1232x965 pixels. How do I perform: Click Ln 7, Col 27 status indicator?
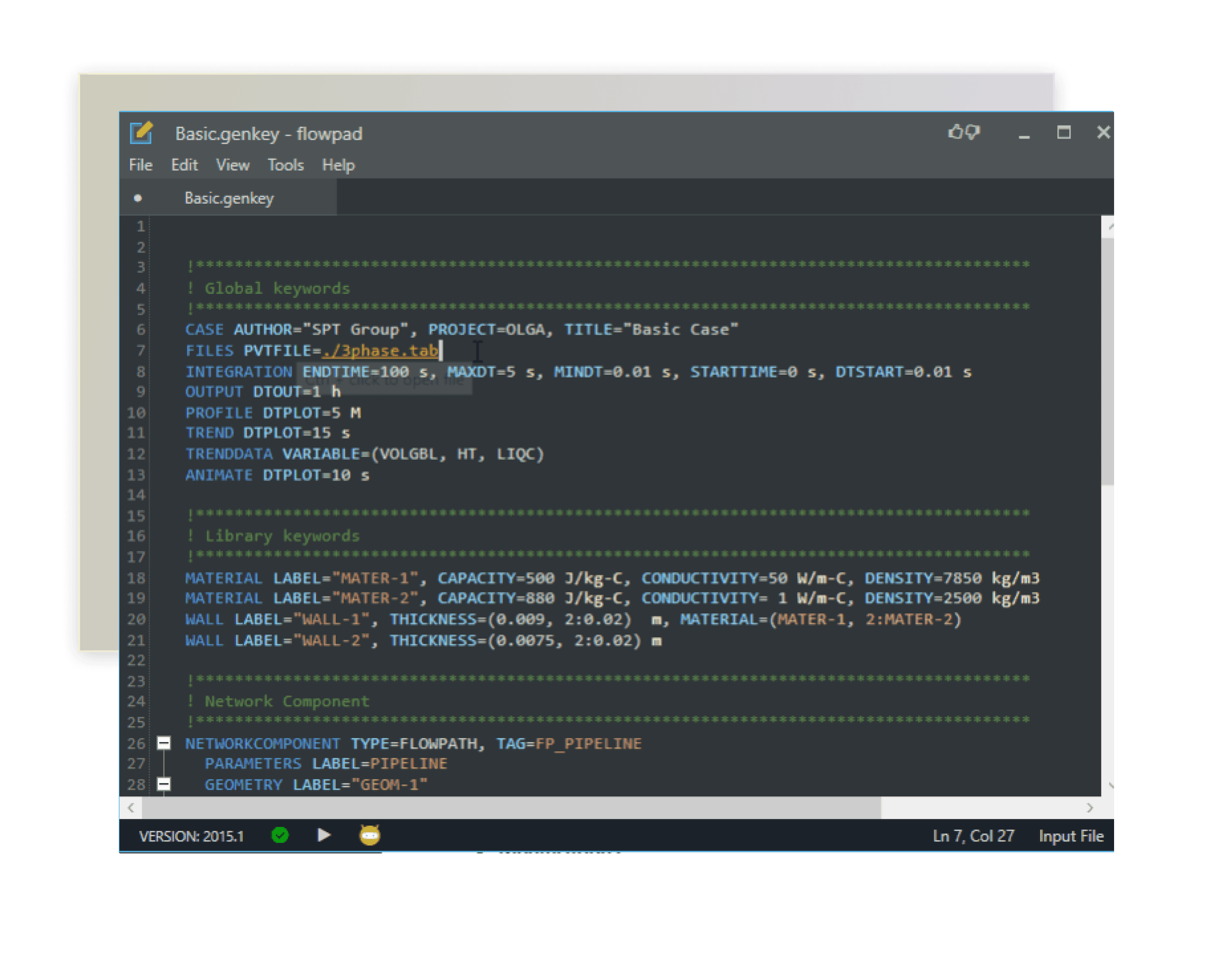973,836
